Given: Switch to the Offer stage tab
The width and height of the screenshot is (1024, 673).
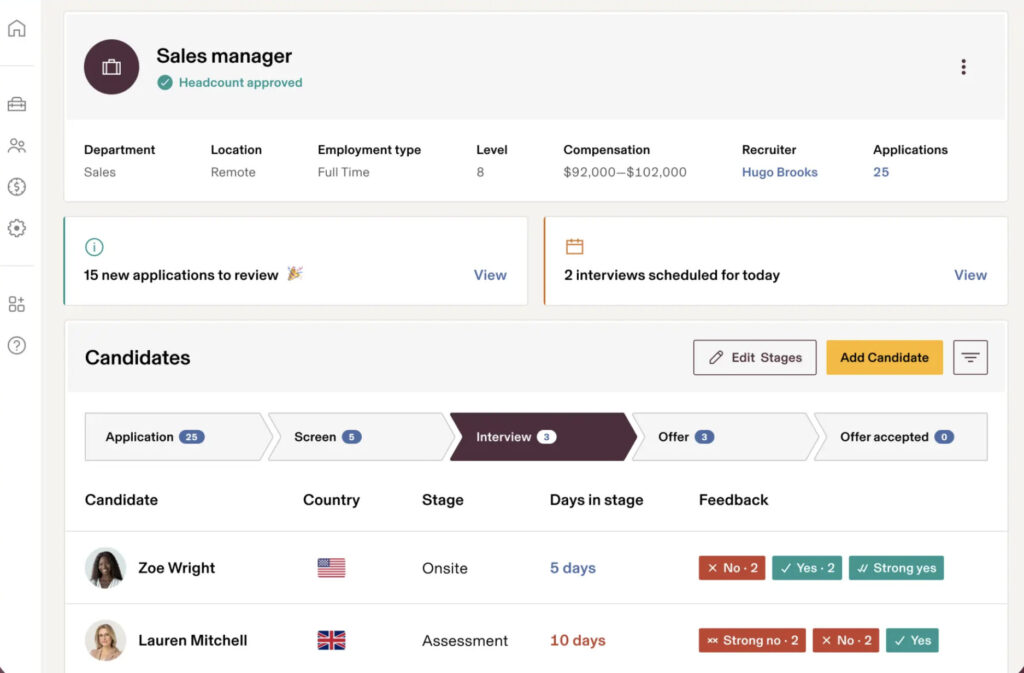Looking at the screenshot, I should 724,437.
